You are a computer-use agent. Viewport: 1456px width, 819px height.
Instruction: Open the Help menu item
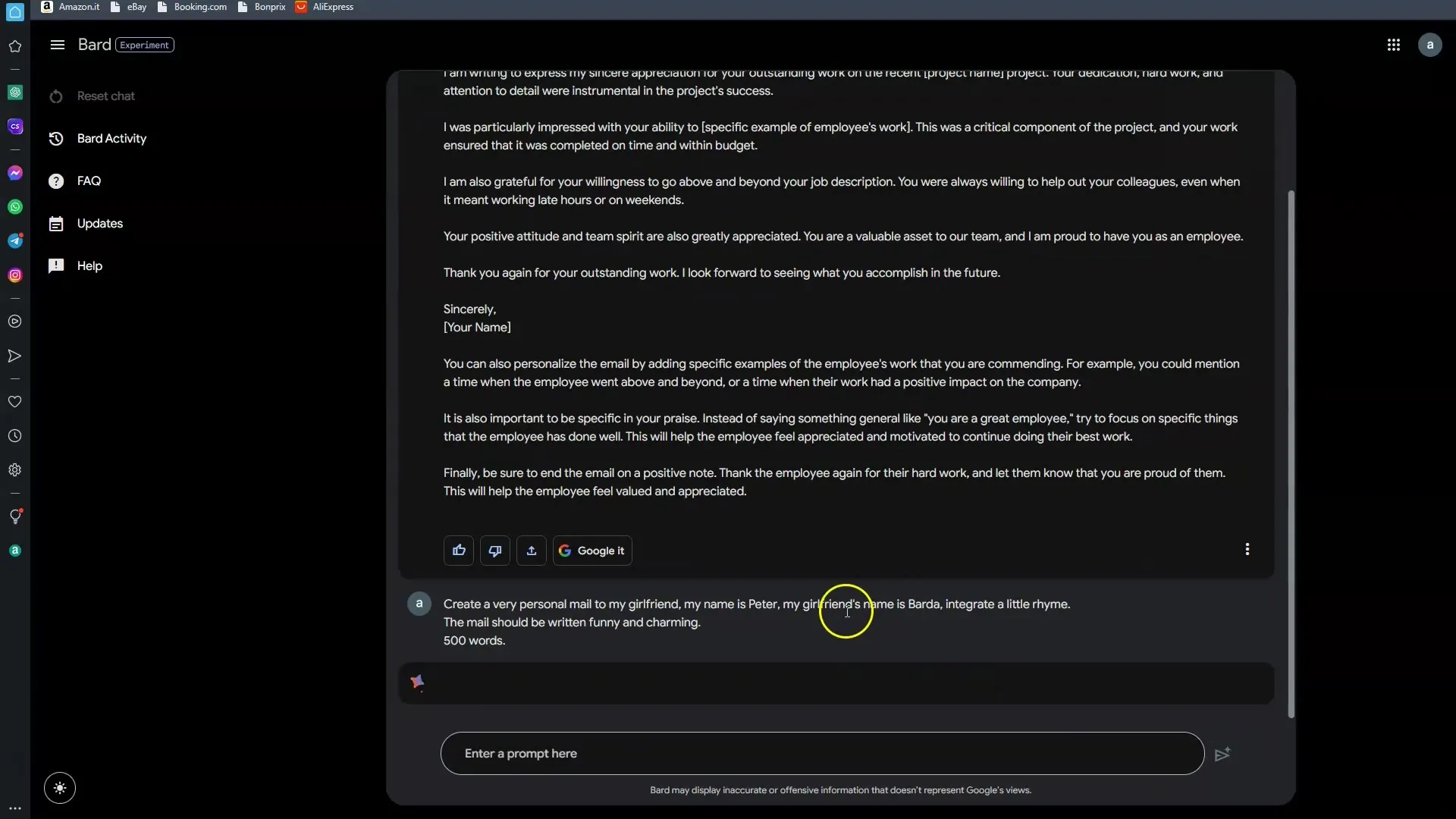[x=89, y=266]
